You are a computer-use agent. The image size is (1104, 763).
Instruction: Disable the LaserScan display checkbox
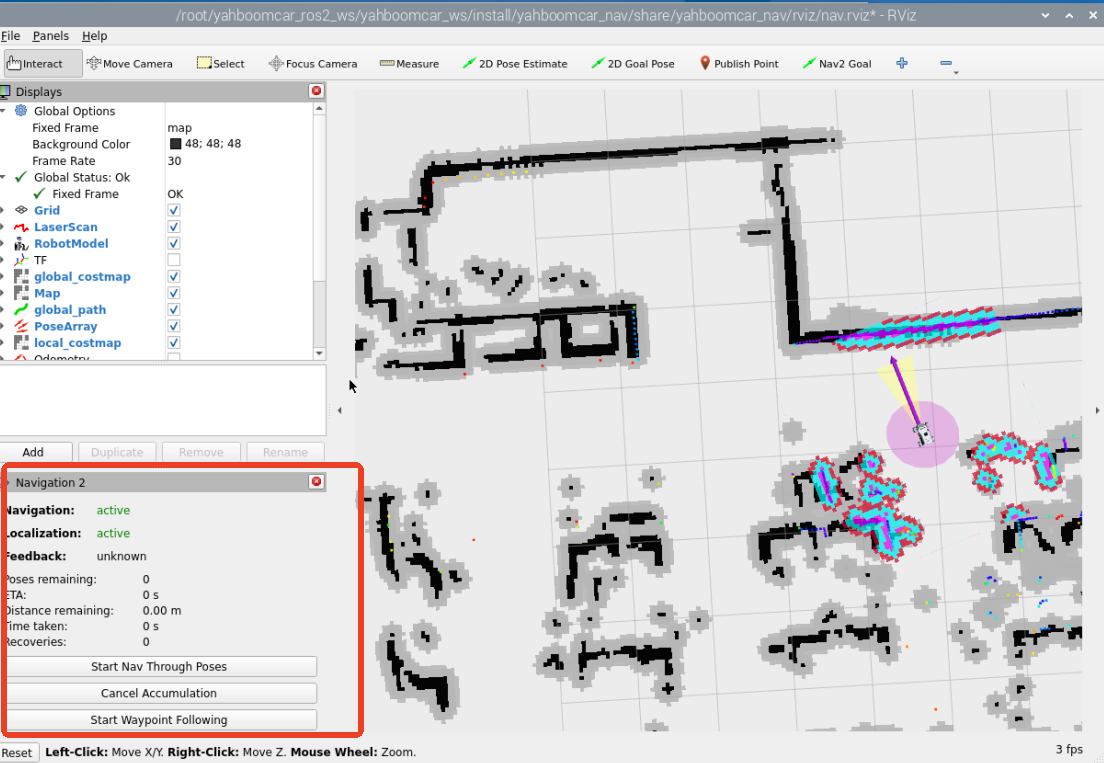(174, 227)
